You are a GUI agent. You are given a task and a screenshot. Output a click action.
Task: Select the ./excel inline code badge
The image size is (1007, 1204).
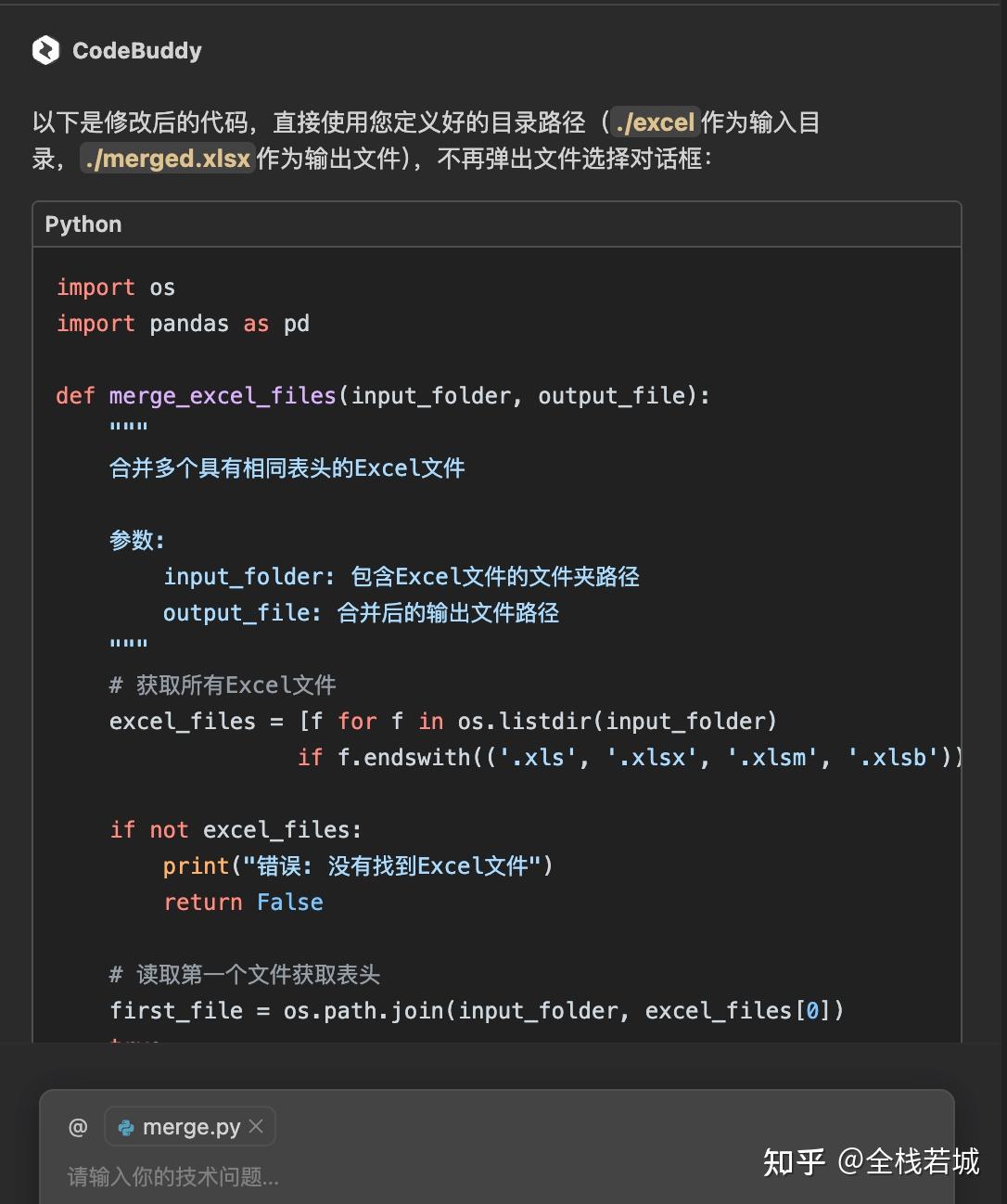tap(653, 122)
